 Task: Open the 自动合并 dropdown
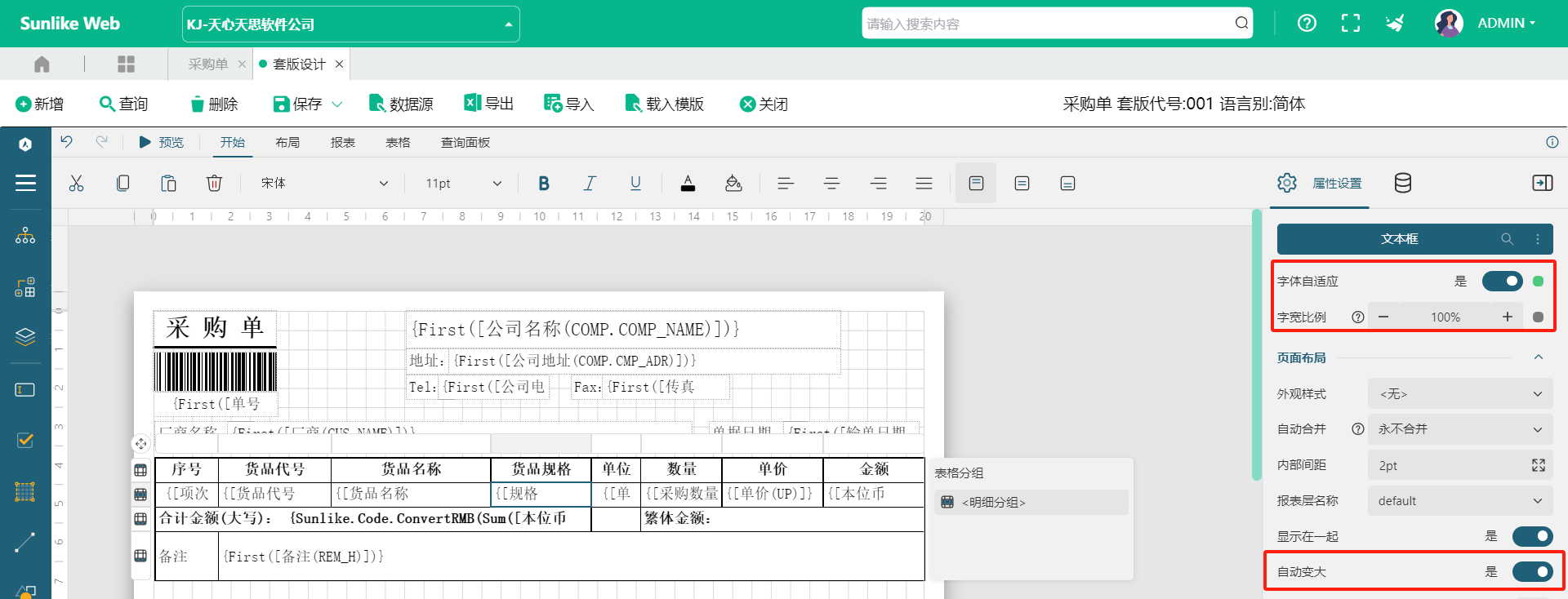1460,429
